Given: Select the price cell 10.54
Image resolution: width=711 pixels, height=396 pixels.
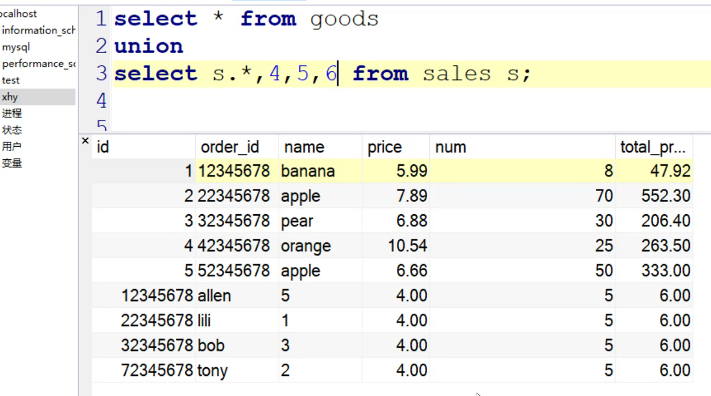Looking at the screenshot, I should point(396,246).
